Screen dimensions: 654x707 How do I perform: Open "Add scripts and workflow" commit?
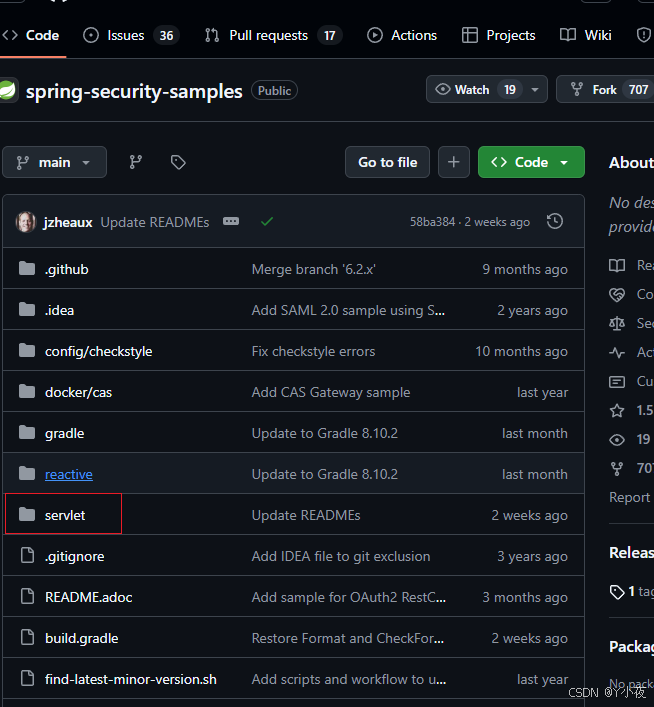(x=349, y=679)
